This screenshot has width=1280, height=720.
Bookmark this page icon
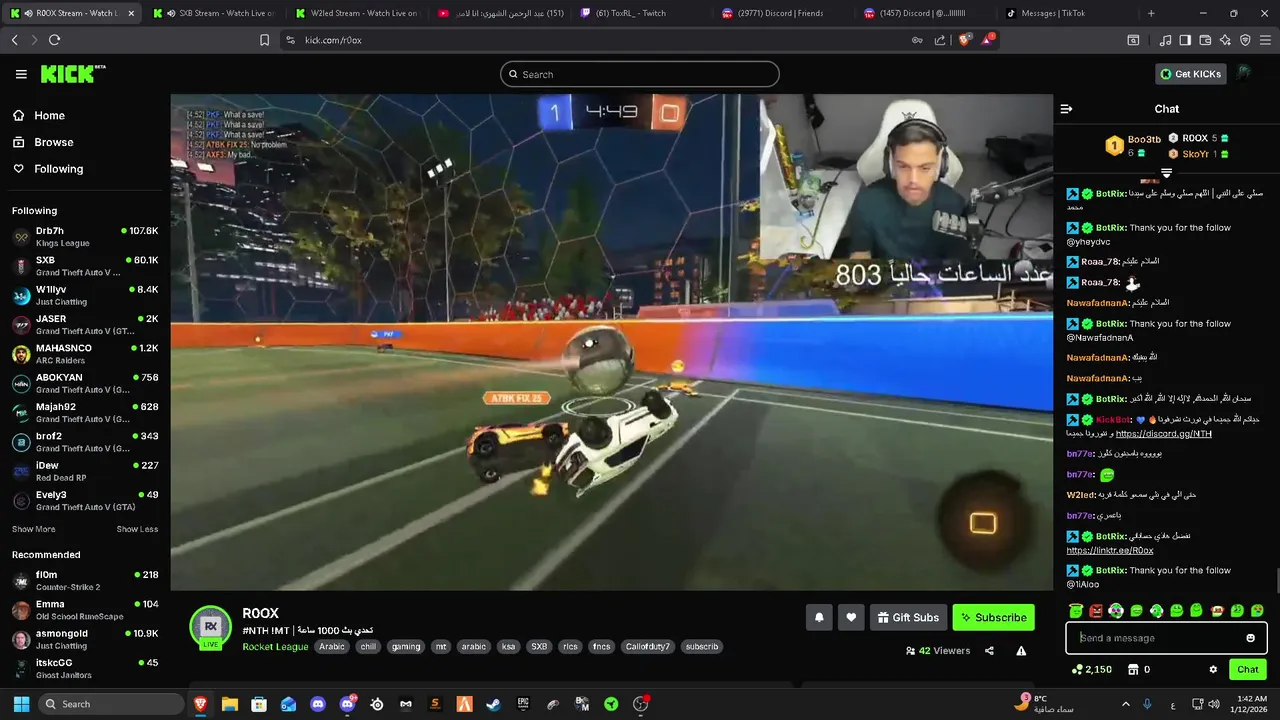[264, 40]
